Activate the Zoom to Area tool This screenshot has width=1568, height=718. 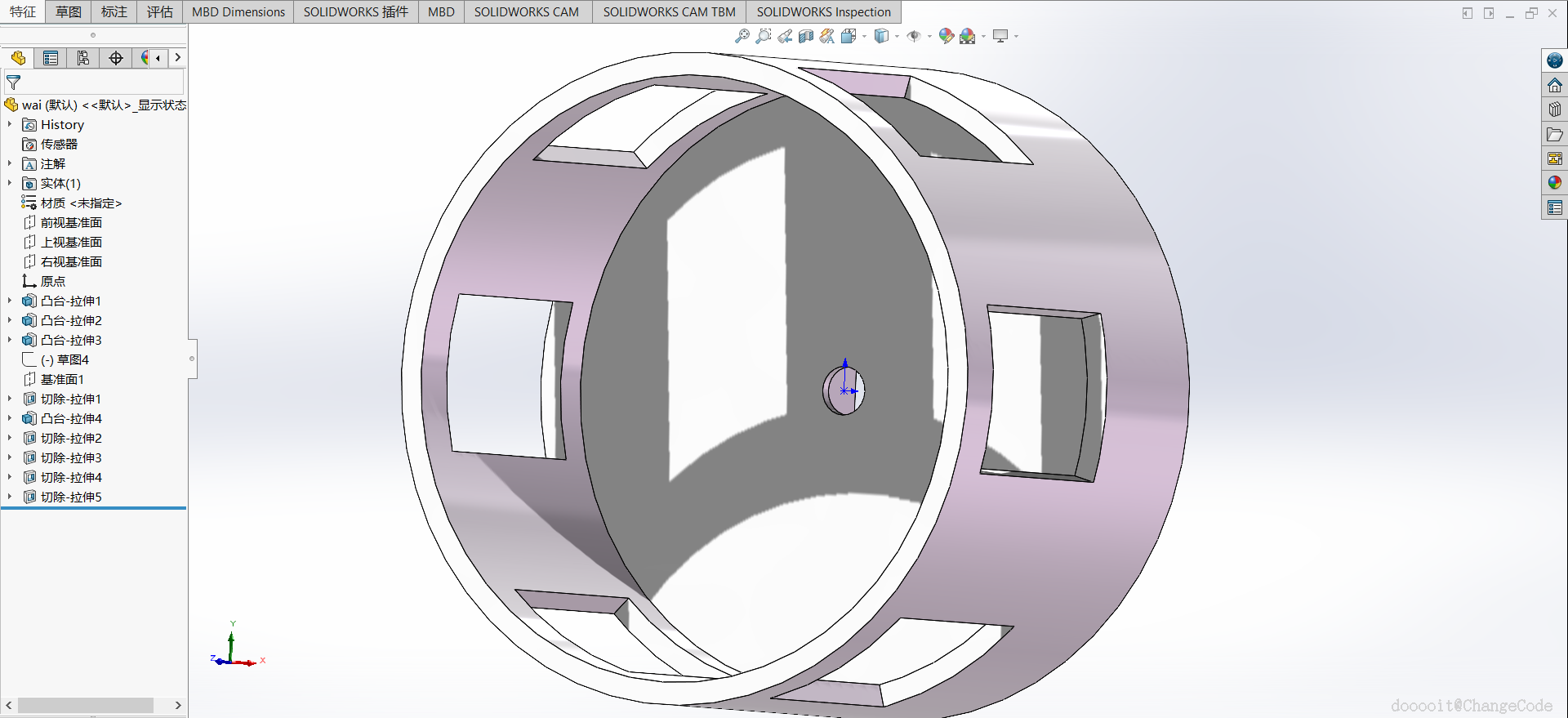(x=763, y=36)
